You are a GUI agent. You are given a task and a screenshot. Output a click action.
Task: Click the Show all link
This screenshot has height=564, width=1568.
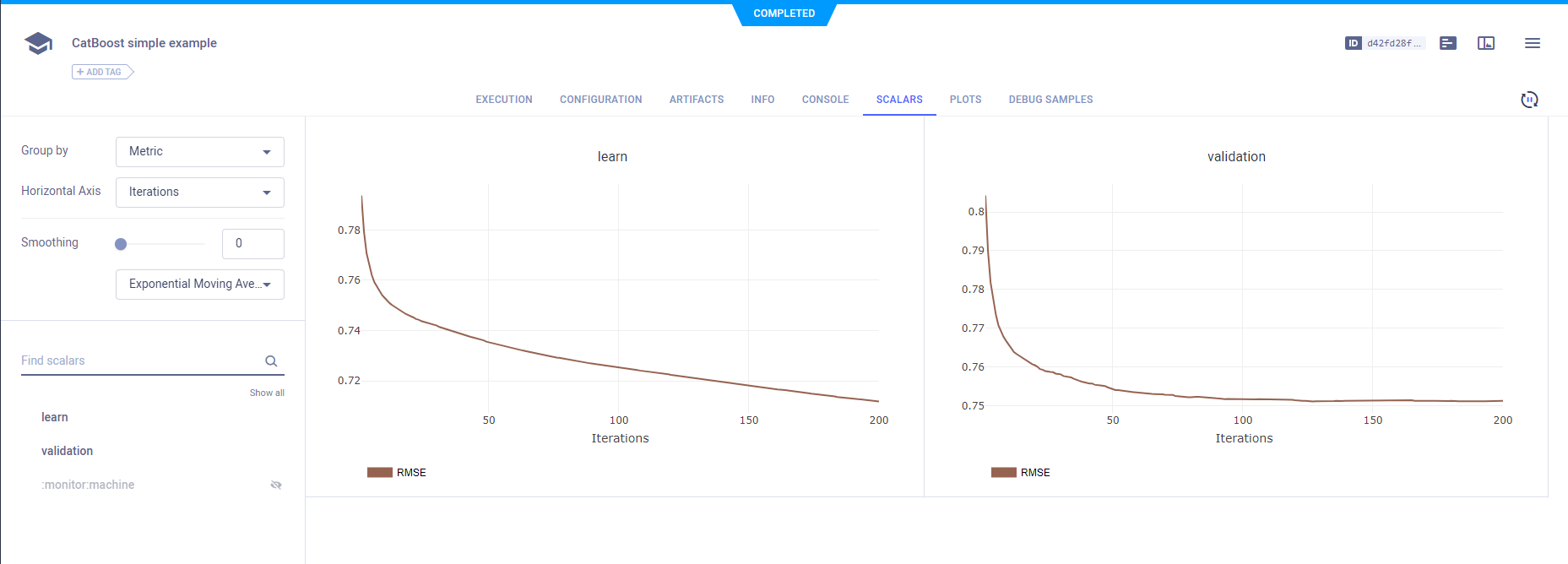267,393
